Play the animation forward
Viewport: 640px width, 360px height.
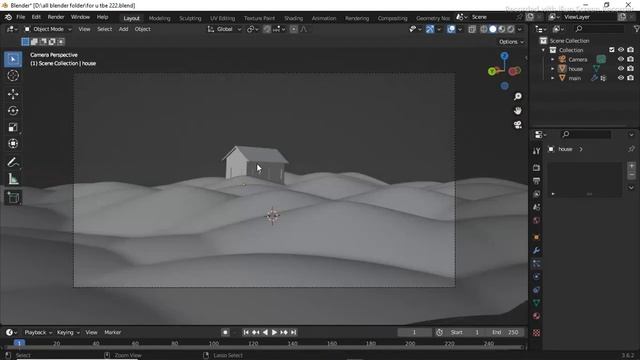point(274,333)
